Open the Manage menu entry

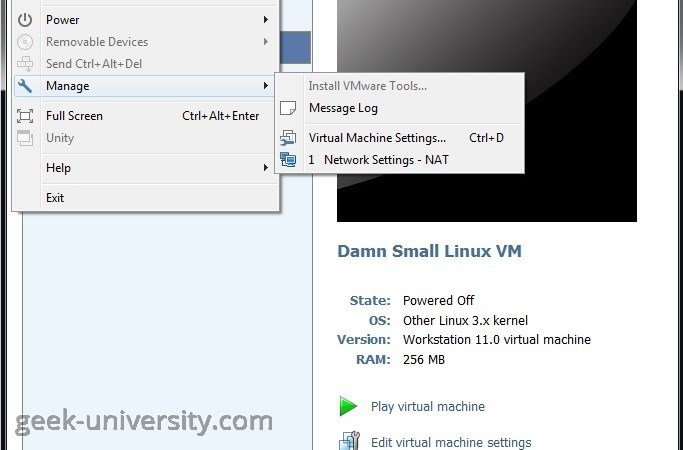(x=146, y=86)
